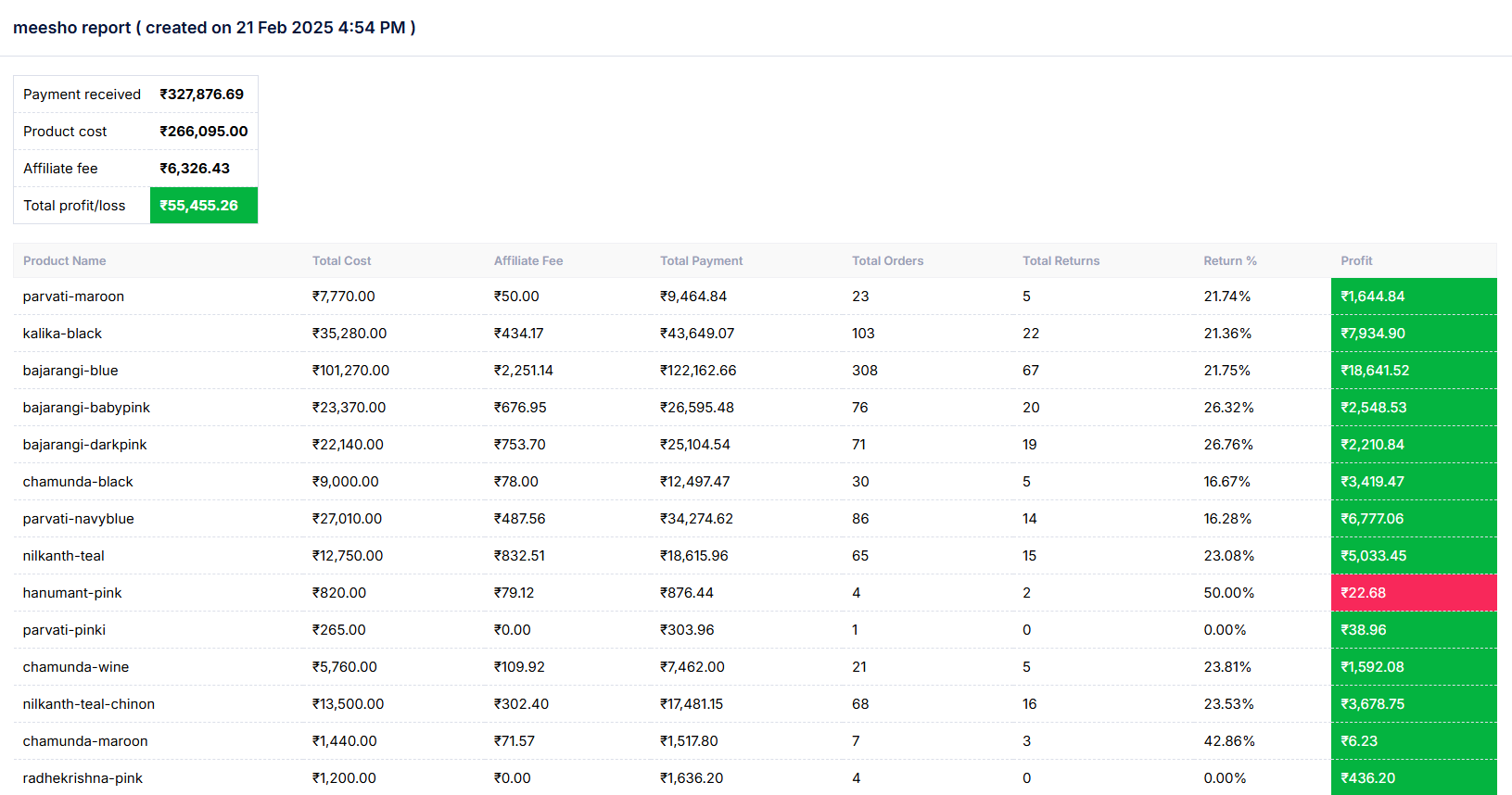
Task: Click total cost ₹13,500.00 for nilkanth-teal-chinon
Action: click(348, 704)
